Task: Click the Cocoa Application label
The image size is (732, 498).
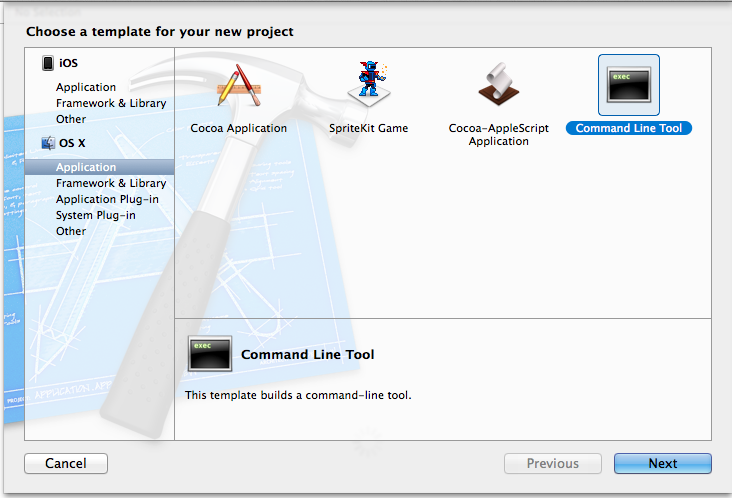Action: [x=239, y=128]
